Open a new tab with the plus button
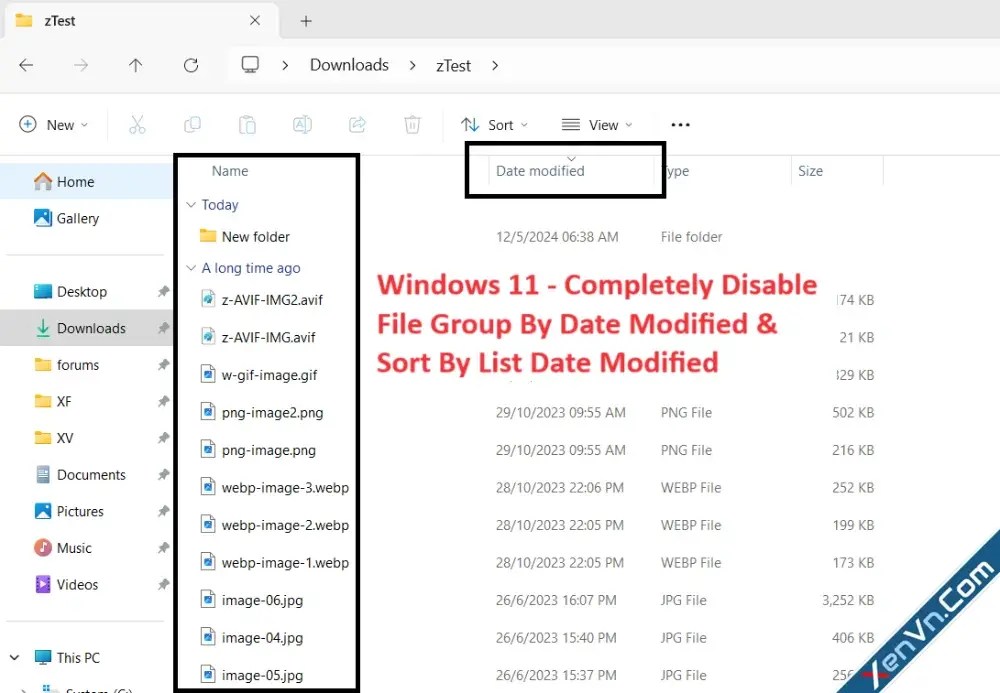1000x693 pixels. [x=306, y=21]
